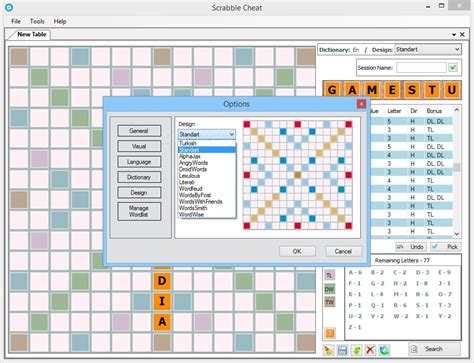Viewport: 474px width, 363px height.
Task: Click the T tile in the rack
Action: click(432, 90)
